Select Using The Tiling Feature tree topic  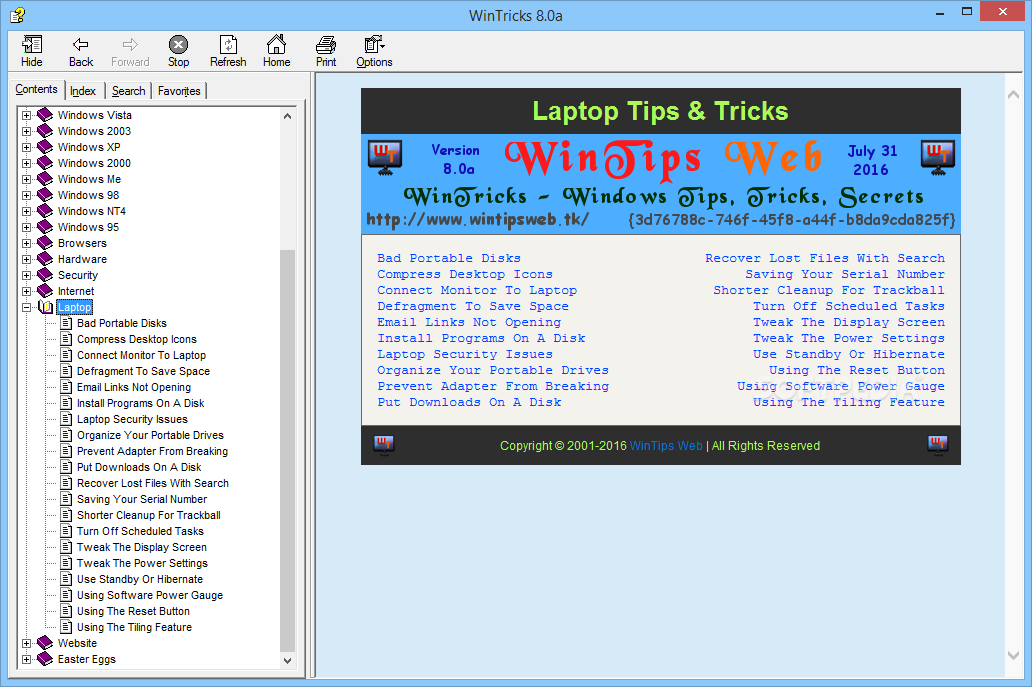tap(134, 627)
